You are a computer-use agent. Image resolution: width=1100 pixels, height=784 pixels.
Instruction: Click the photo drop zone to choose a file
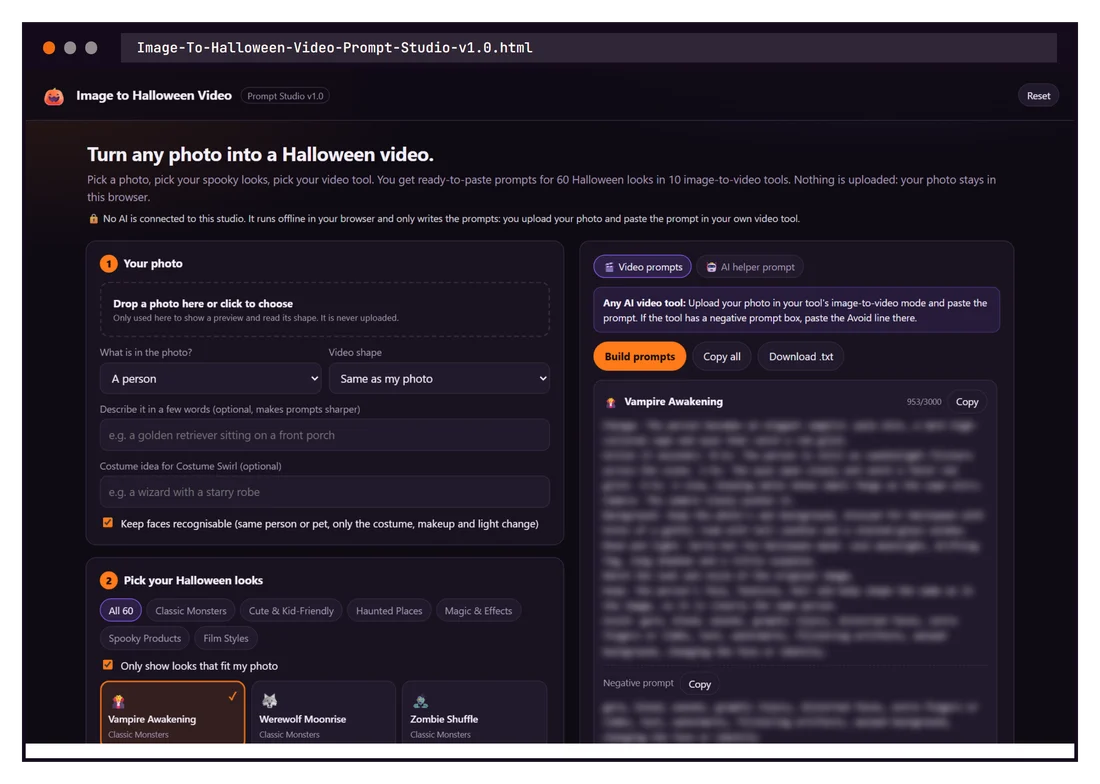point(325,310)
